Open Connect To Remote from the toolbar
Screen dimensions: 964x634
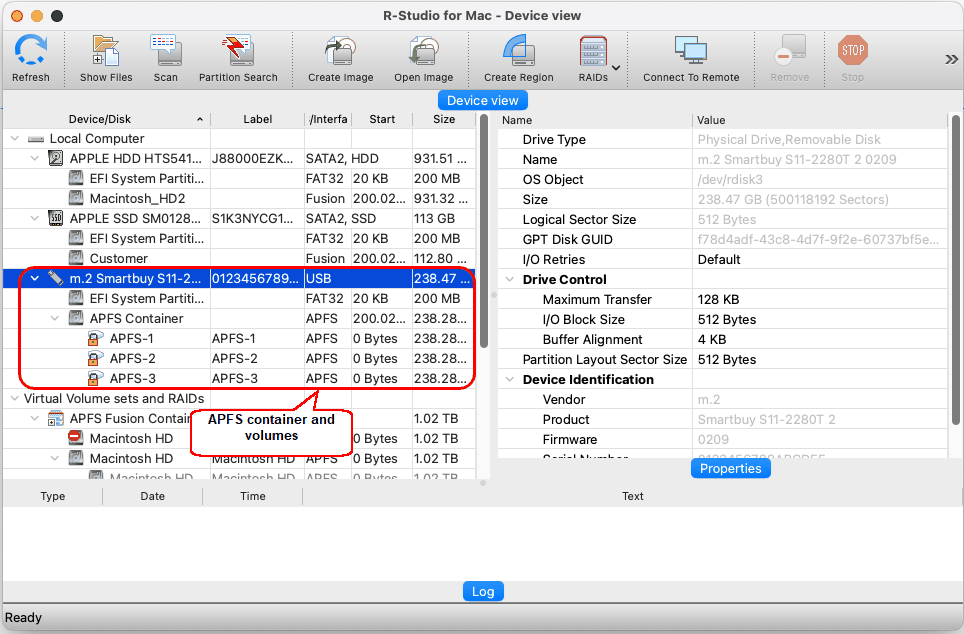pyautogui.click(x=691, y=50)
